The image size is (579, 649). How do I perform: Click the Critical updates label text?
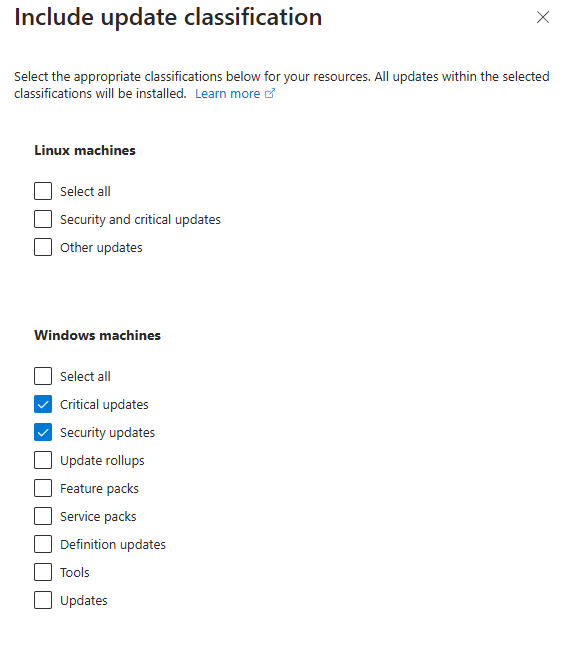(x=104, y=405)
